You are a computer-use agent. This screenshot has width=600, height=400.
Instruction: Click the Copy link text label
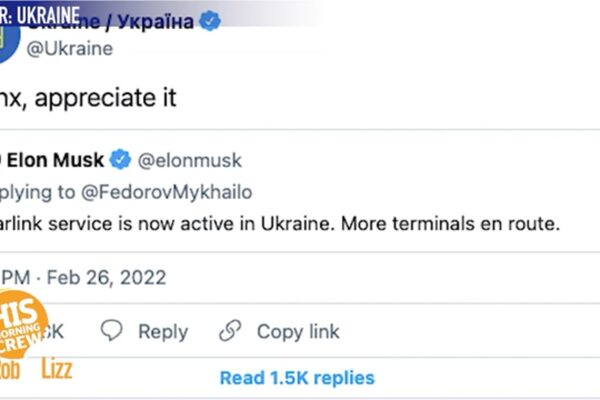coord(298,331)
